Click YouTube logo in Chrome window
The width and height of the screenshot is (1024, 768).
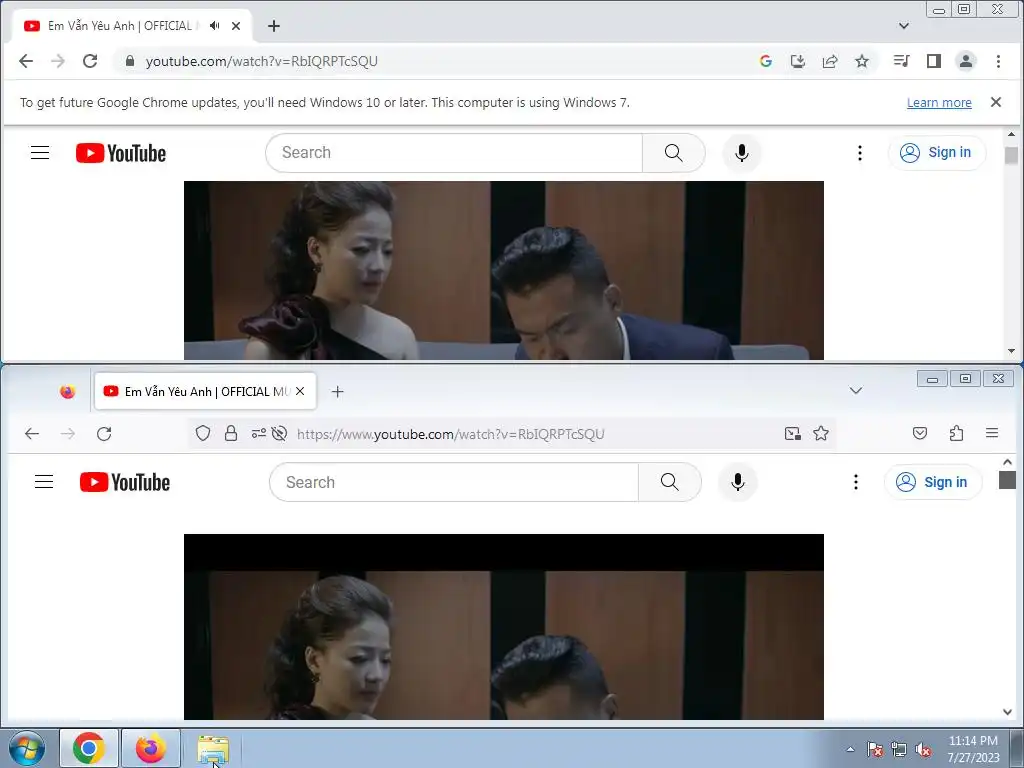121,153
